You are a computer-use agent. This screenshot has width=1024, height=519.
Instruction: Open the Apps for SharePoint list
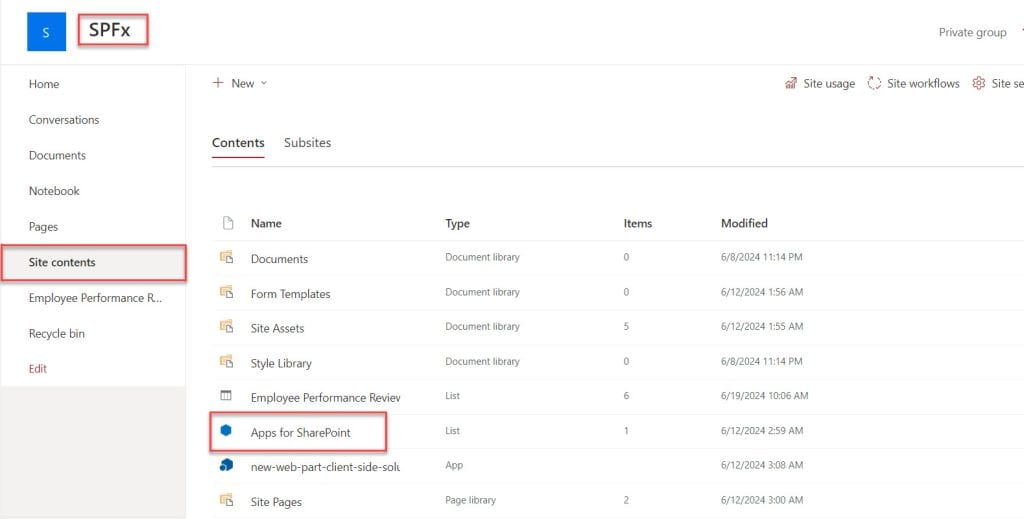coord(301,432)
